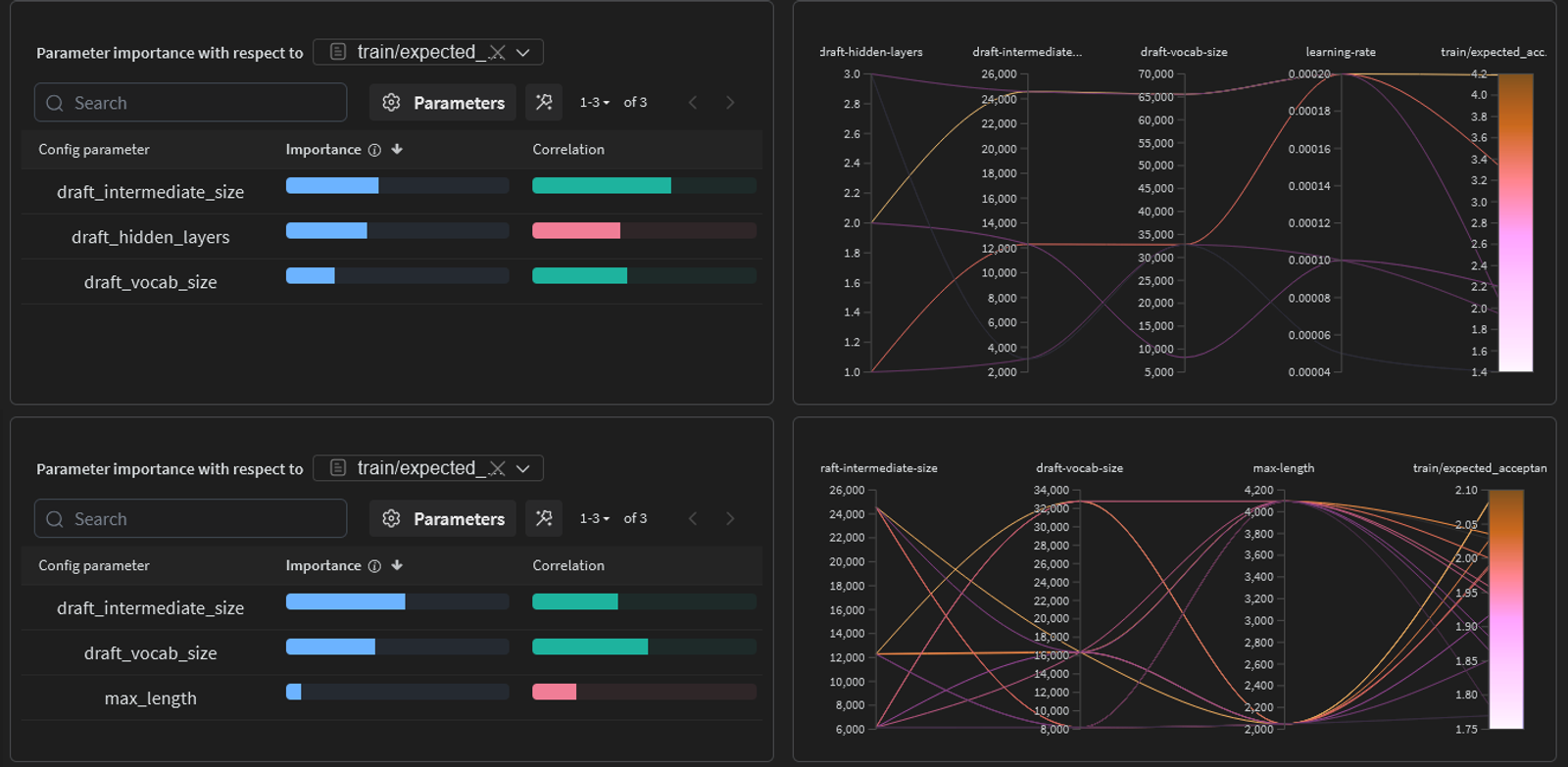Expand the bottom metric selector dropdown chevron
The width and height of the screenshot is (1568, 767).
523,469
